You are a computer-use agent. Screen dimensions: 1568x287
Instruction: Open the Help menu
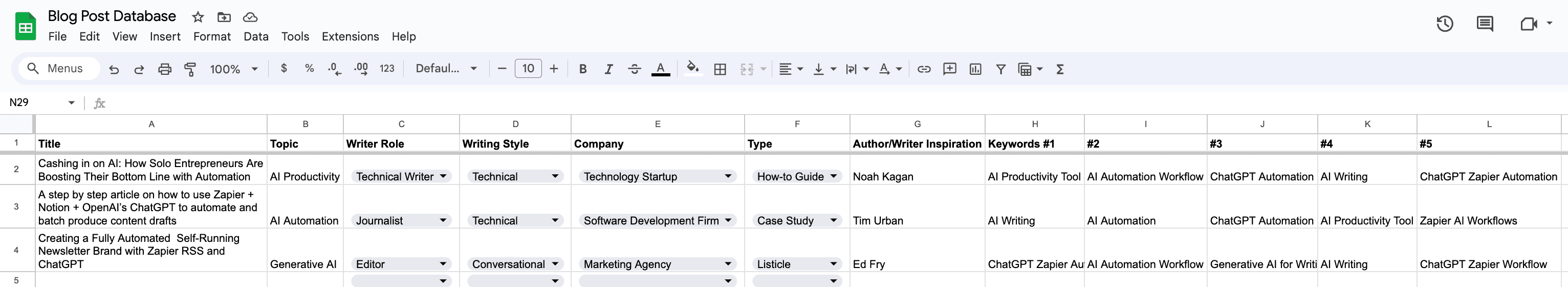click(404, 36)
